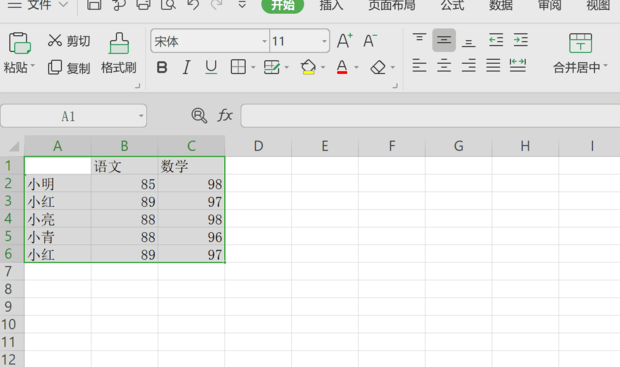This screenshot has width=620, height=367.
Task: Click the Copy (复制) icon
Action: coord(55,68)
